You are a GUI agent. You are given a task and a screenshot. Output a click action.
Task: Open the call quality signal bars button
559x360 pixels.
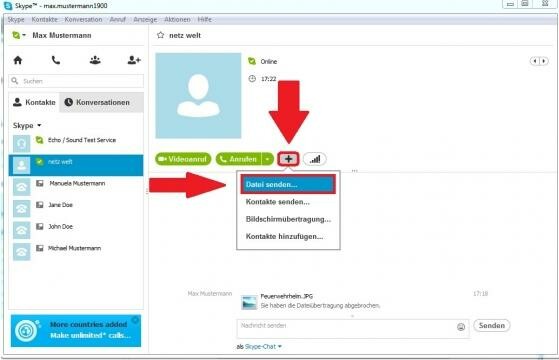pyautogui.click(x=314, y=159)
